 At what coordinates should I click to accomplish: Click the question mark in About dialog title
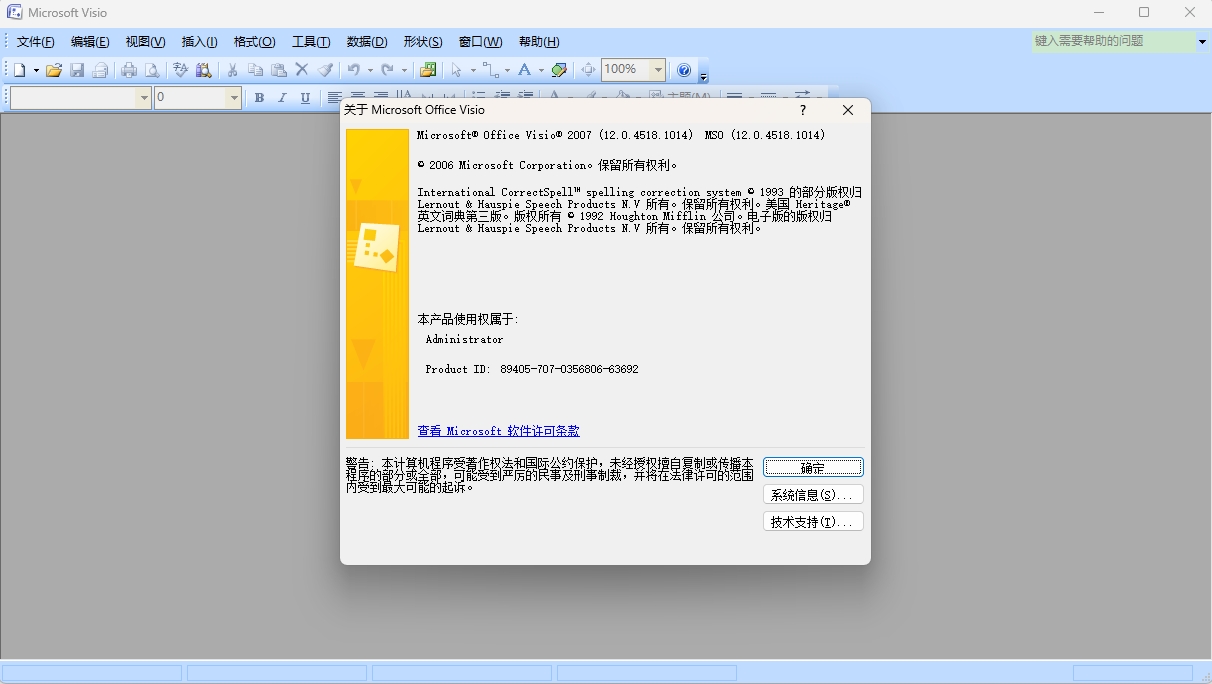coord(802,110)
